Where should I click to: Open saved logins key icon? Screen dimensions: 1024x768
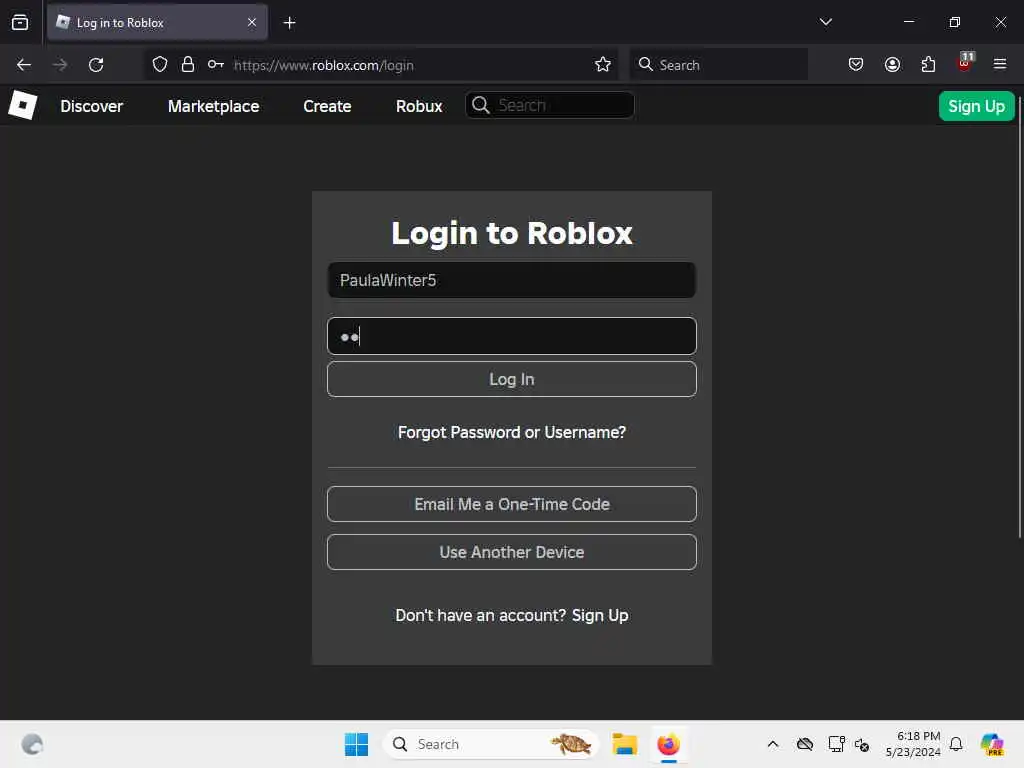[x=216, y=65]
